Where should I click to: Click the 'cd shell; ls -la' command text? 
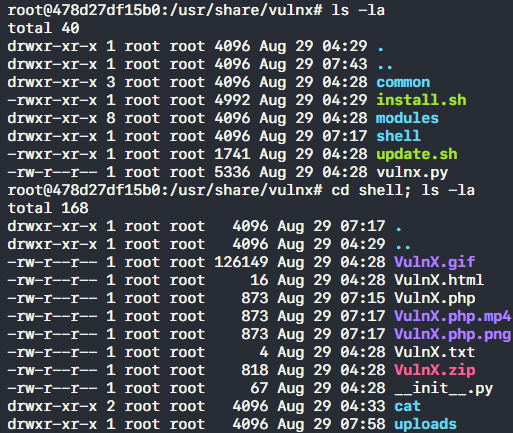click(x=403, y=190)
